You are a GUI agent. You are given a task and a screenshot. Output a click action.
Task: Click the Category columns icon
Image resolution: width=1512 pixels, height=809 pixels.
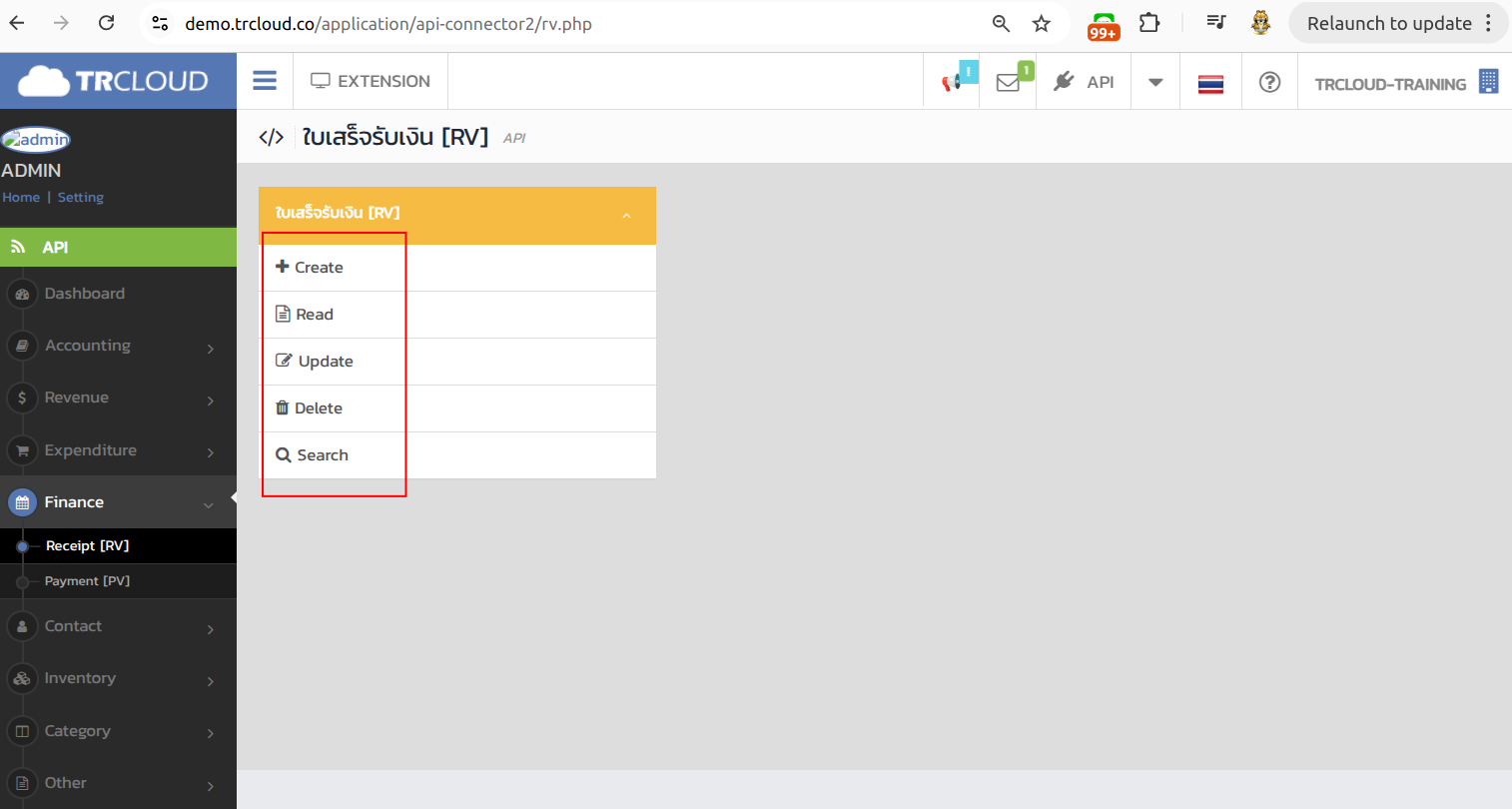[22, 731]
